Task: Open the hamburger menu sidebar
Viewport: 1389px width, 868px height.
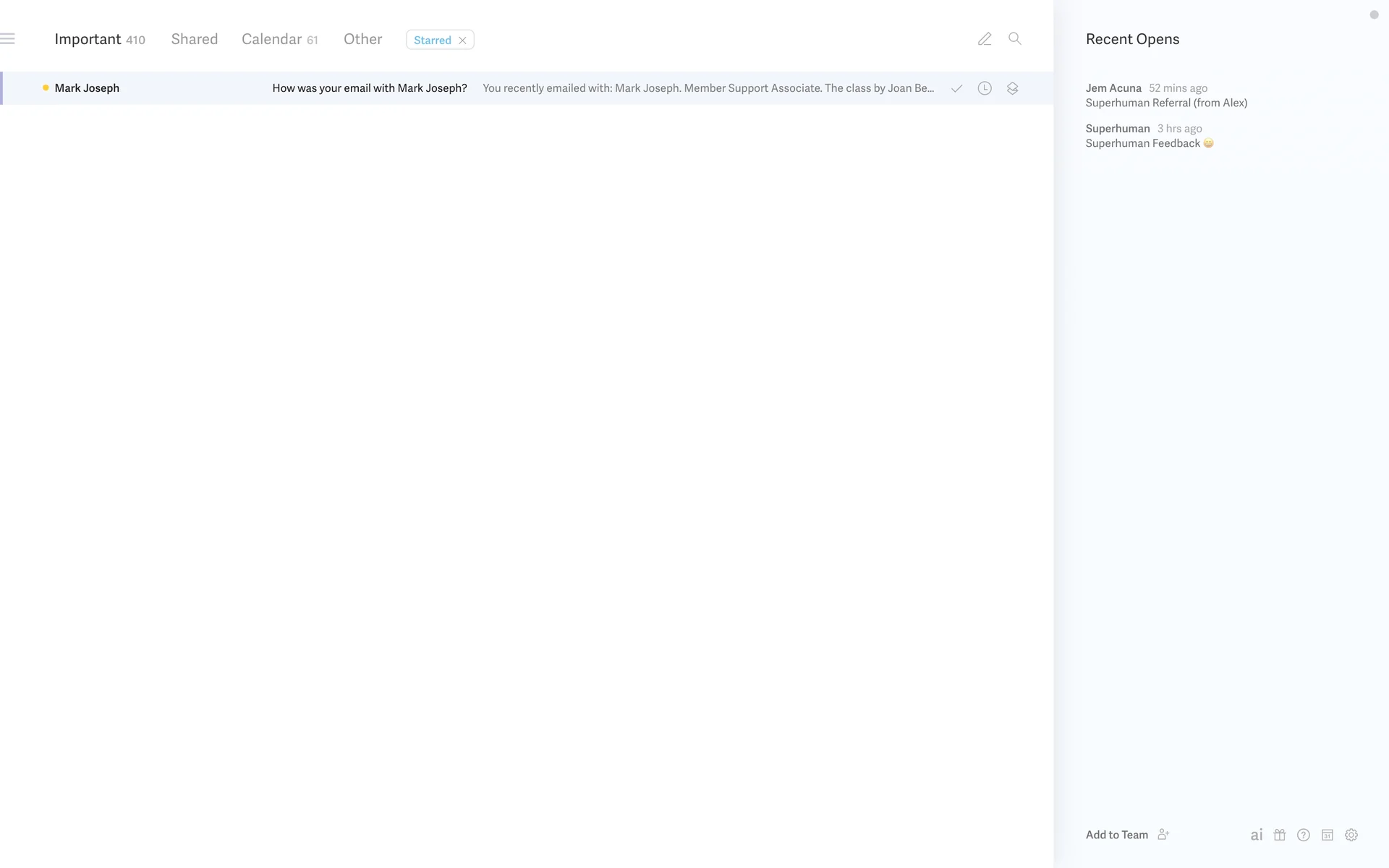Action: click(8, 39)
